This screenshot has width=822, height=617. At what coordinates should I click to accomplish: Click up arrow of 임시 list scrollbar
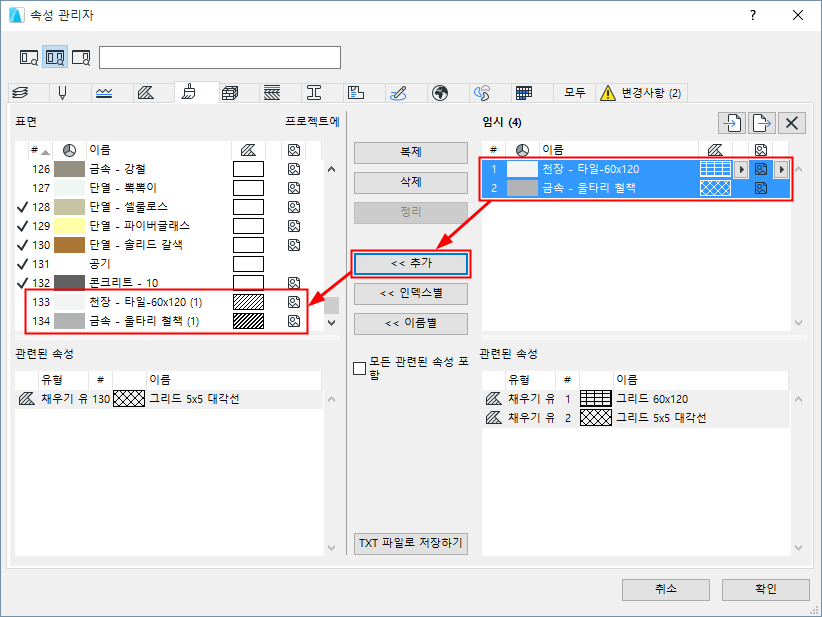point(798,169)
